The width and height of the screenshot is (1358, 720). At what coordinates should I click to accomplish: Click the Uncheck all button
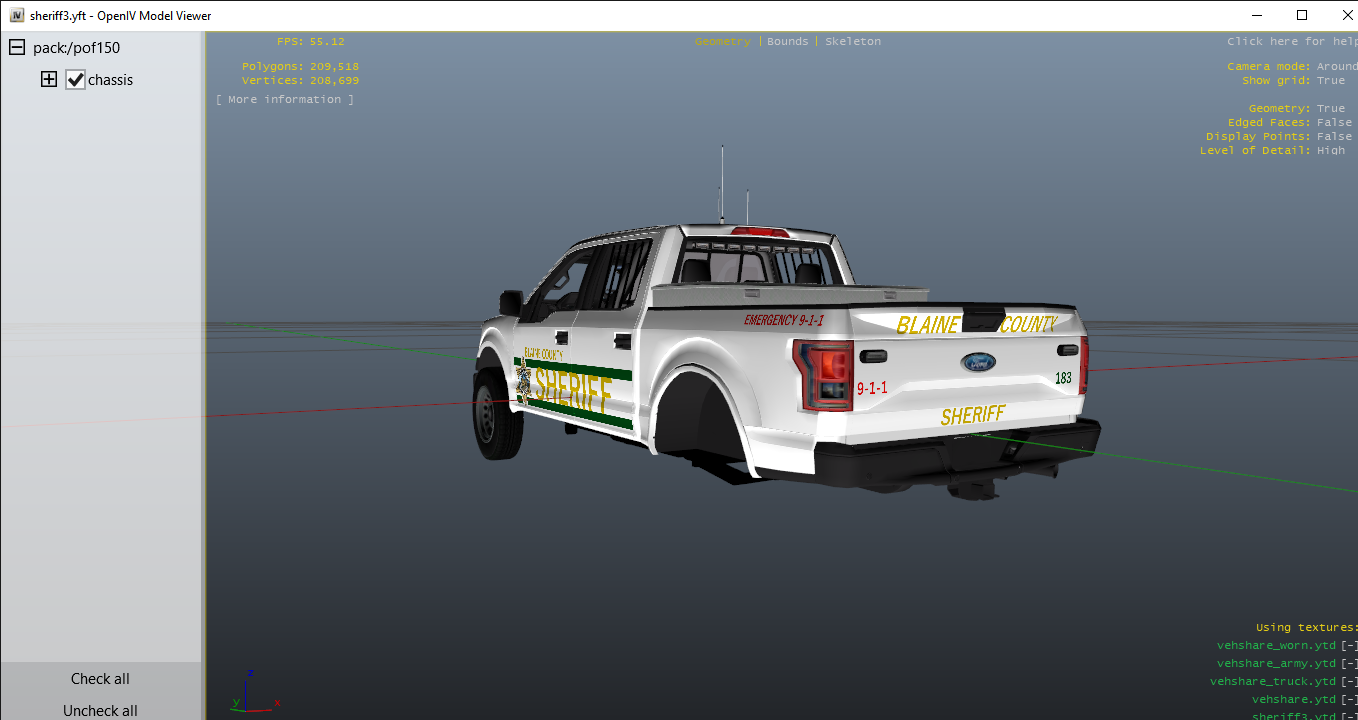pyautogui.click(x=100, y=710)
